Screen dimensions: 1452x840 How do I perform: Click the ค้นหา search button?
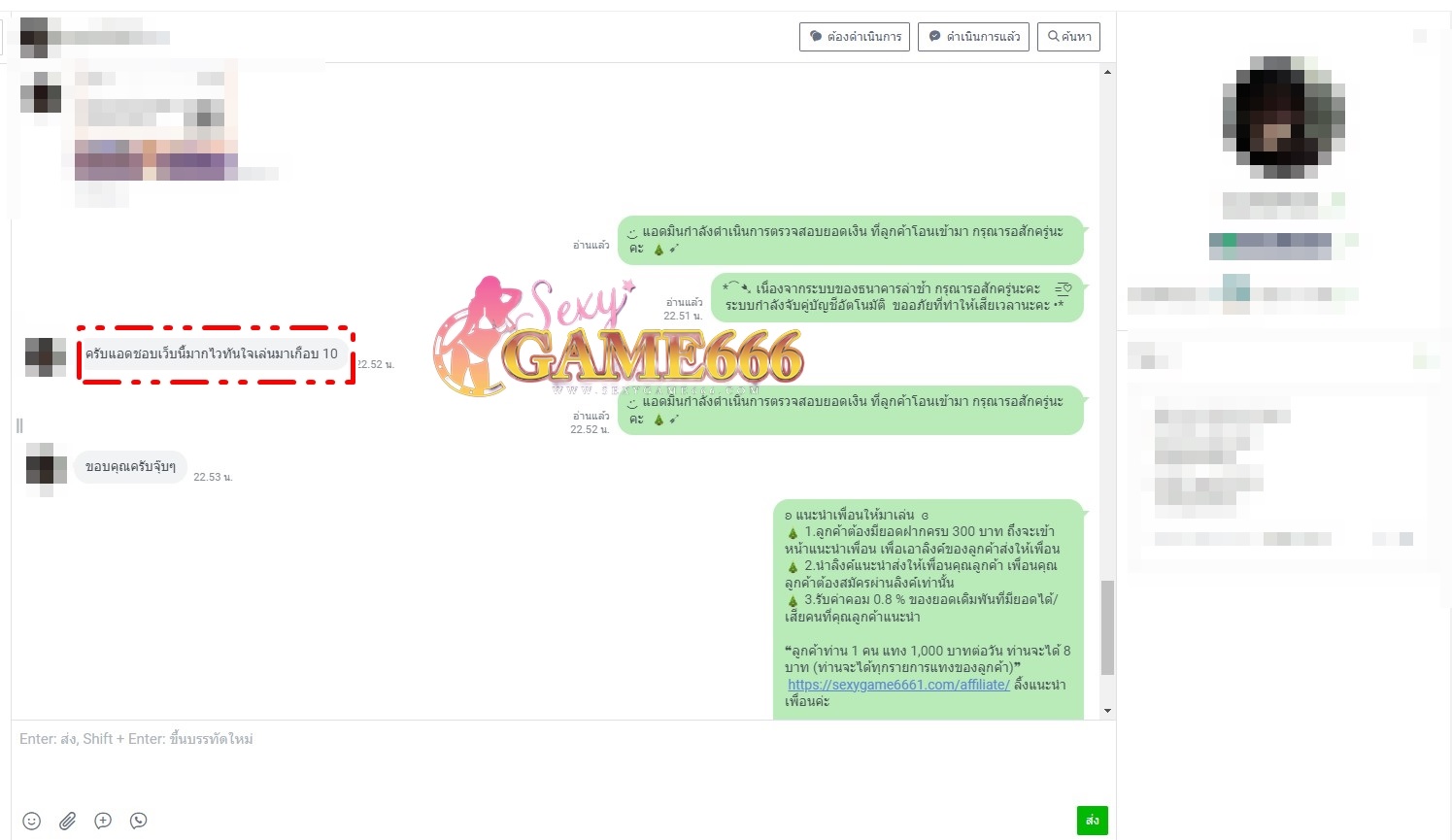pyautogui.click(x=1068, y=37)
